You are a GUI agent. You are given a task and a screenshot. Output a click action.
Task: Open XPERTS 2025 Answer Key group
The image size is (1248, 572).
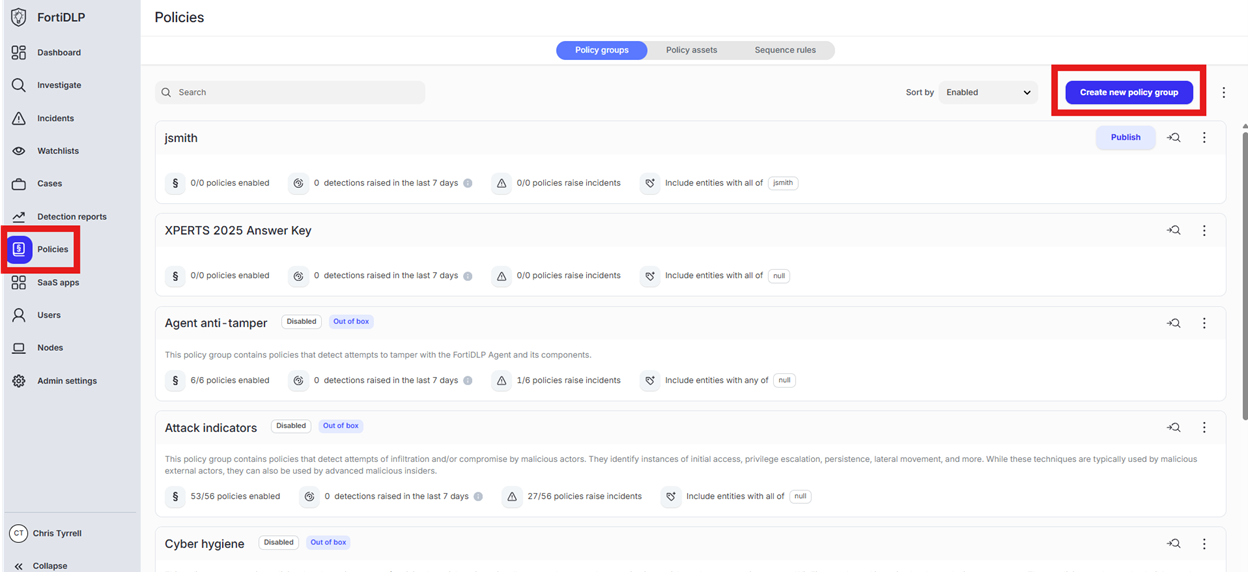click(x=238, y=230)
